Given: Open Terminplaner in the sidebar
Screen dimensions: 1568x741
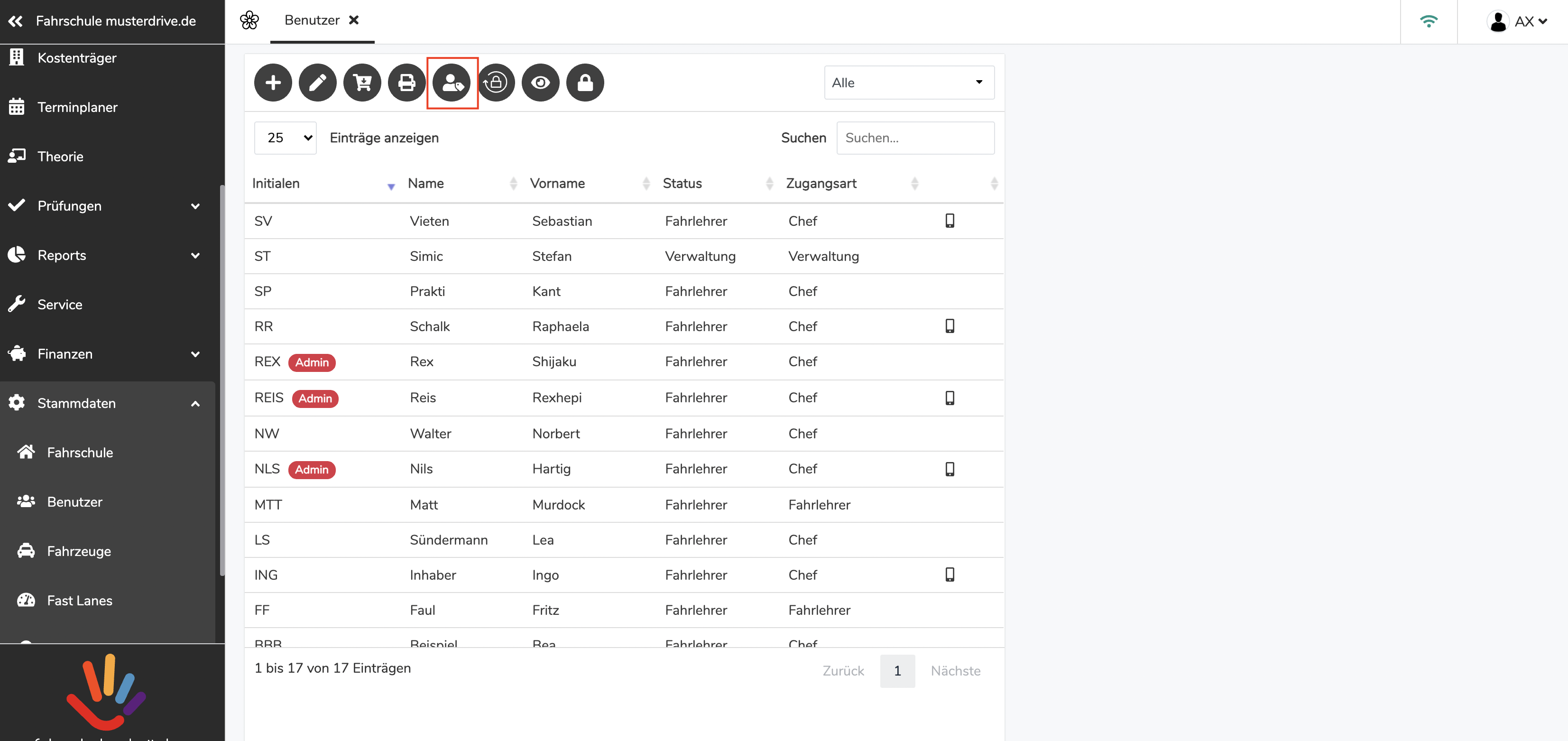Looking at the screenshot, I should pos(77,107).
